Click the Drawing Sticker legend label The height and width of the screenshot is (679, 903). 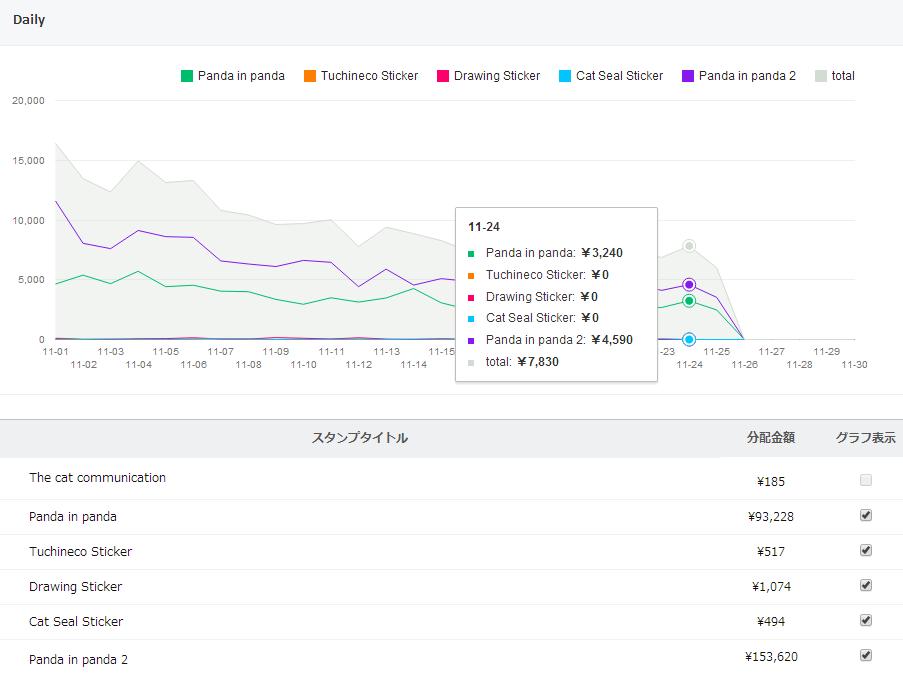coord(497,76)
